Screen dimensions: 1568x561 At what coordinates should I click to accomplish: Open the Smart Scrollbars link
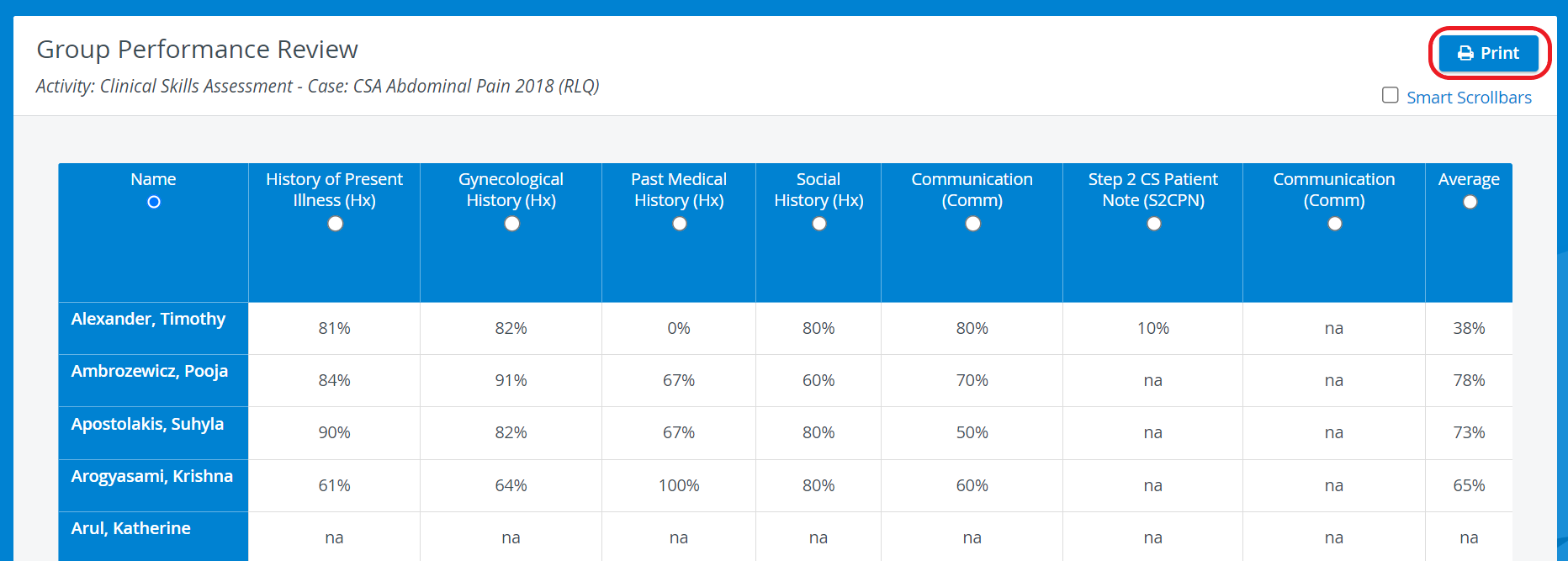[1469, 98]
